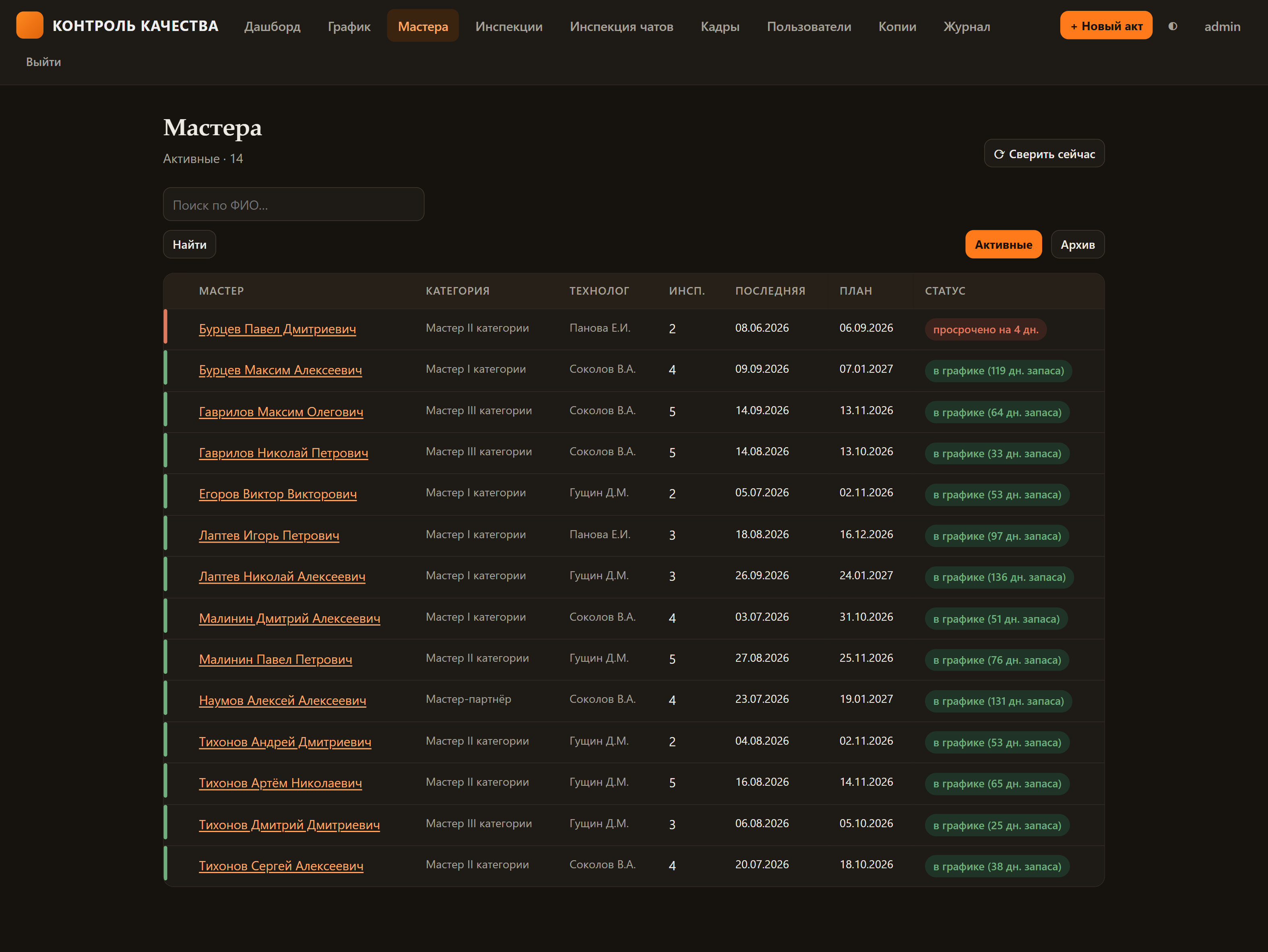Viewport: 1268px width, 952px height.
Task: Navigate to Кадры
Action: [x=720, y=26]
